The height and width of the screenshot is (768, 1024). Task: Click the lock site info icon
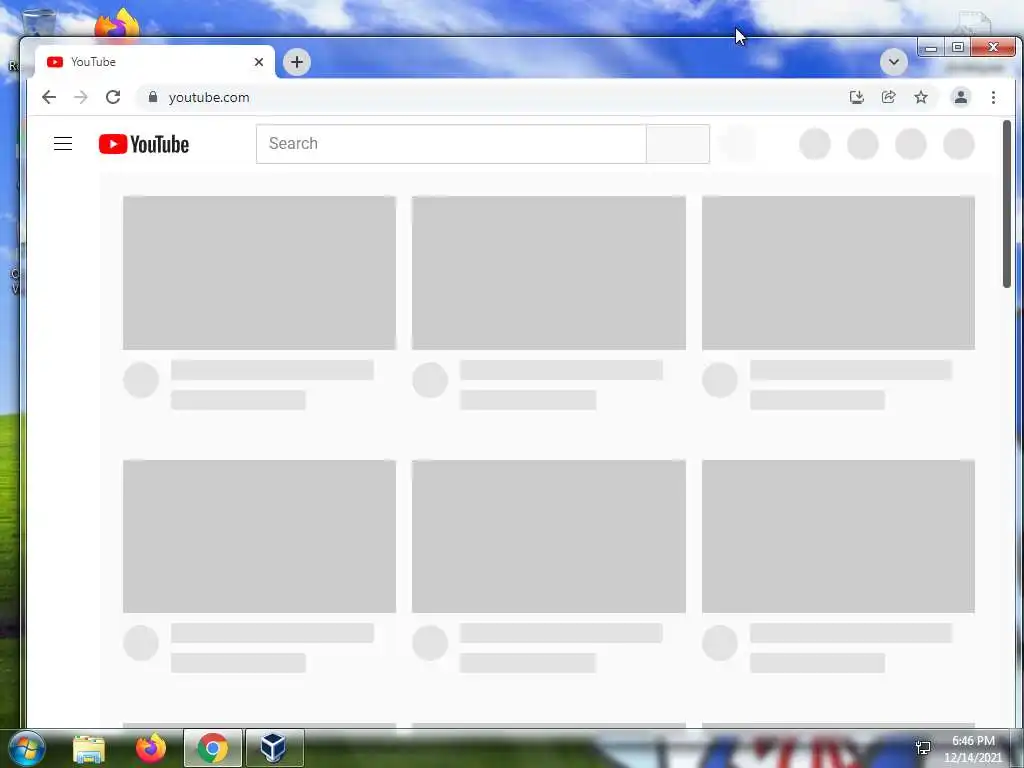point(153,97)
